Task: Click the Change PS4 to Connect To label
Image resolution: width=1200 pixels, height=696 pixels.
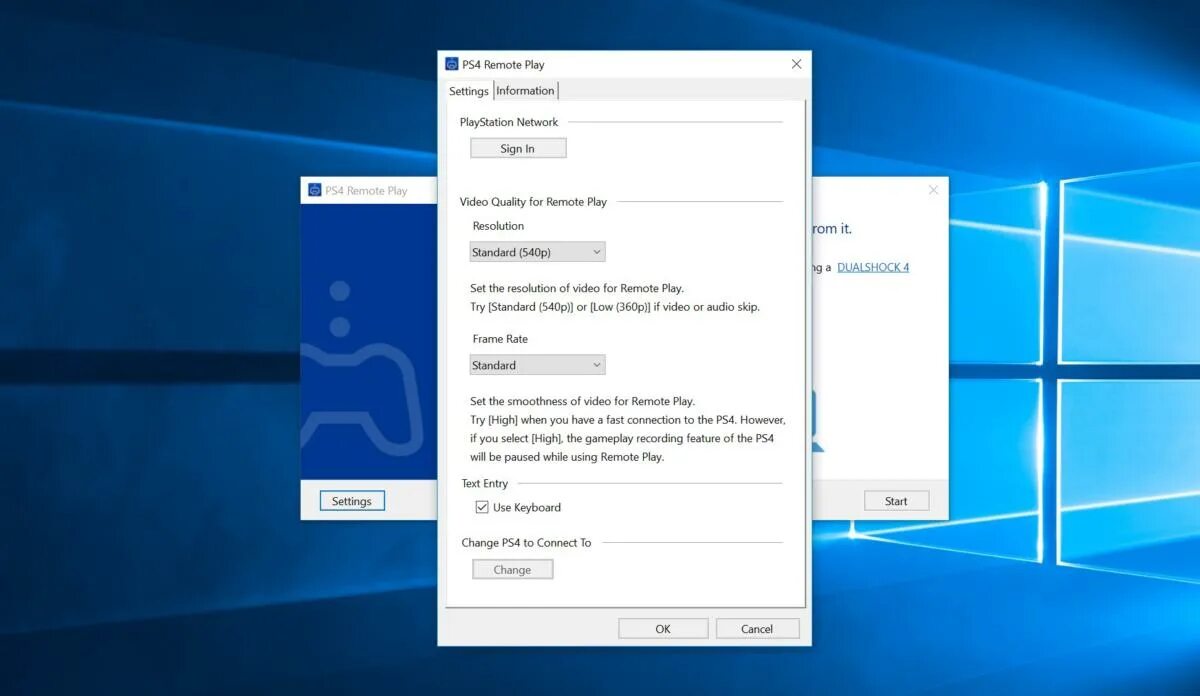Action: click(526, 542)
